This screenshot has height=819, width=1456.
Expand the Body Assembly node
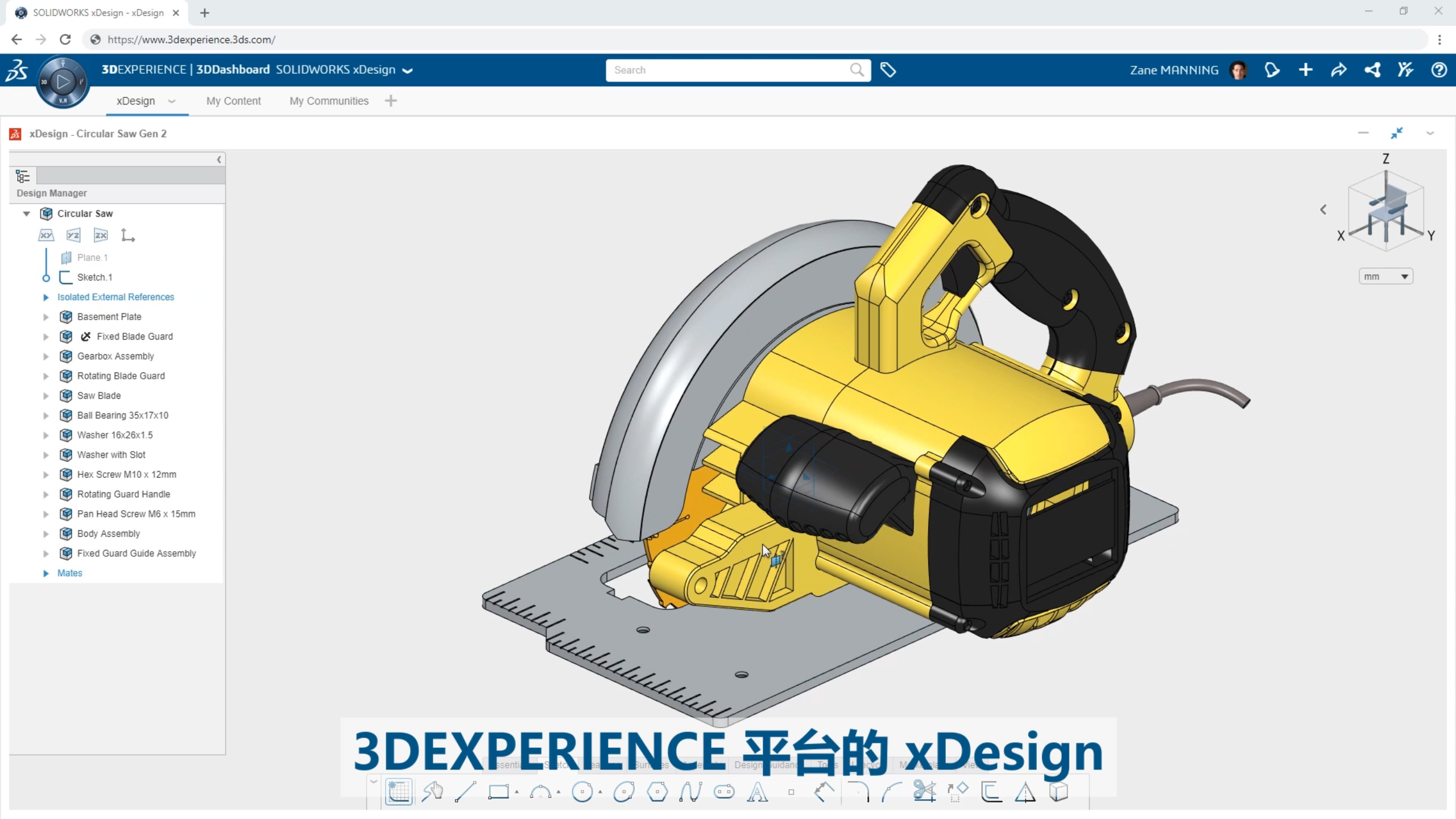coord(46,533)
